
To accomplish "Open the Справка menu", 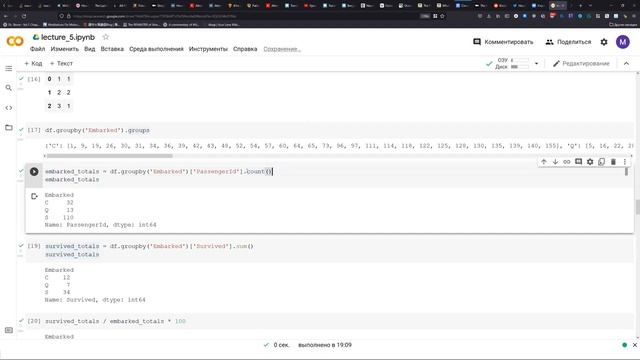I will 245,49.
